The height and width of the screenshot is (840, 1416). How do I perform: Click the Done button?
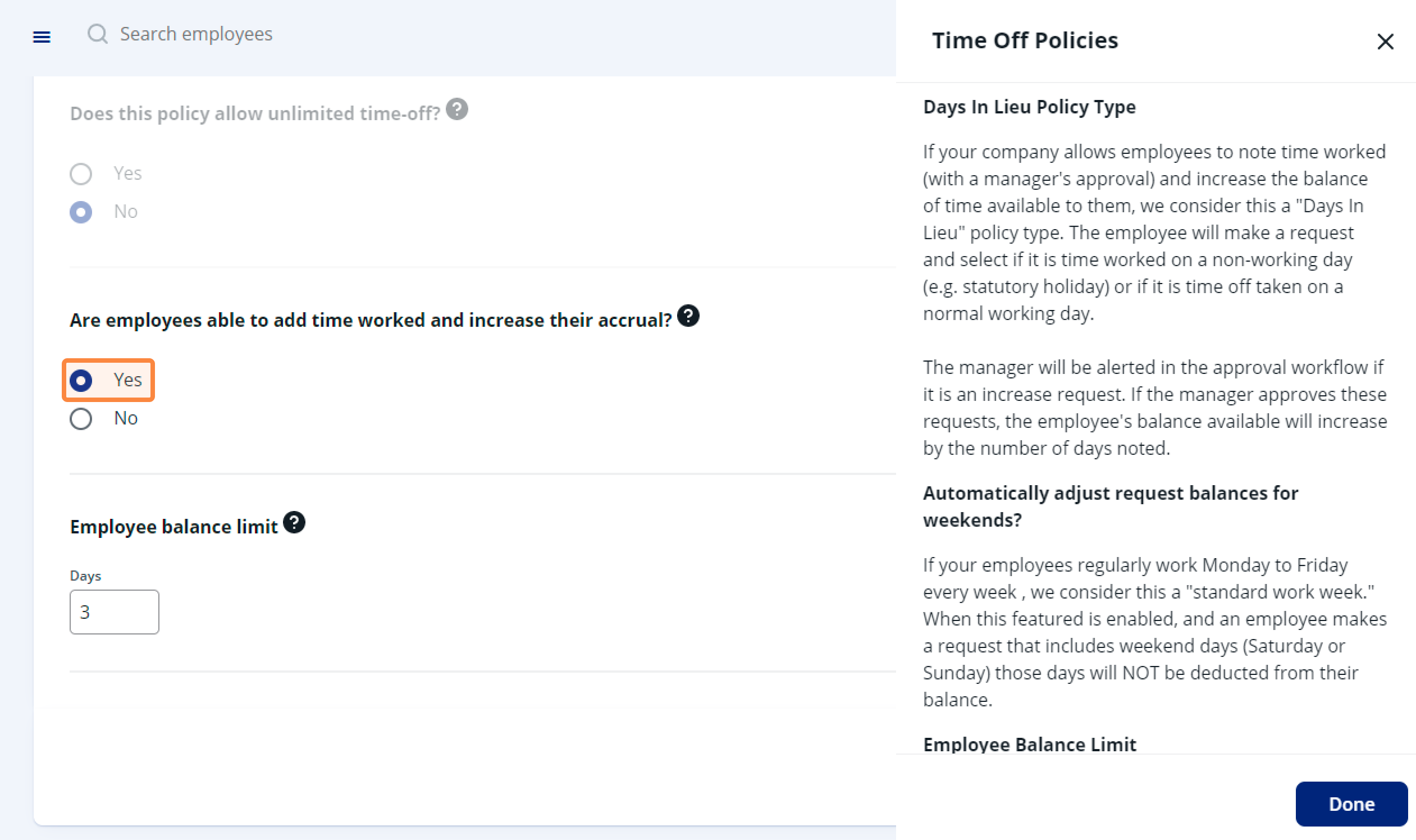tap(1351, 804)
